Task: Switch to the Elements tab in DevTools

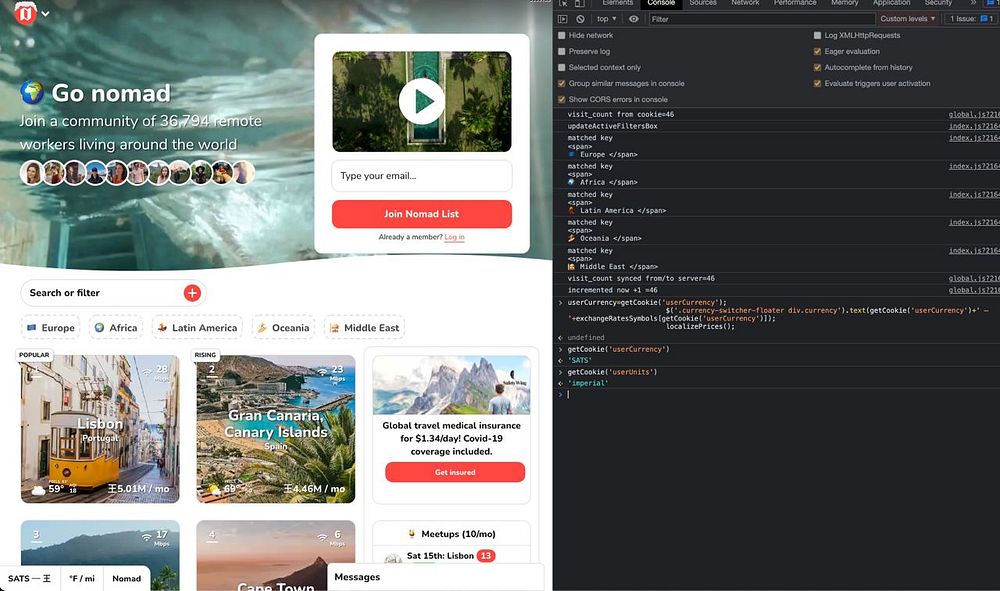Action: pos(617,3)
